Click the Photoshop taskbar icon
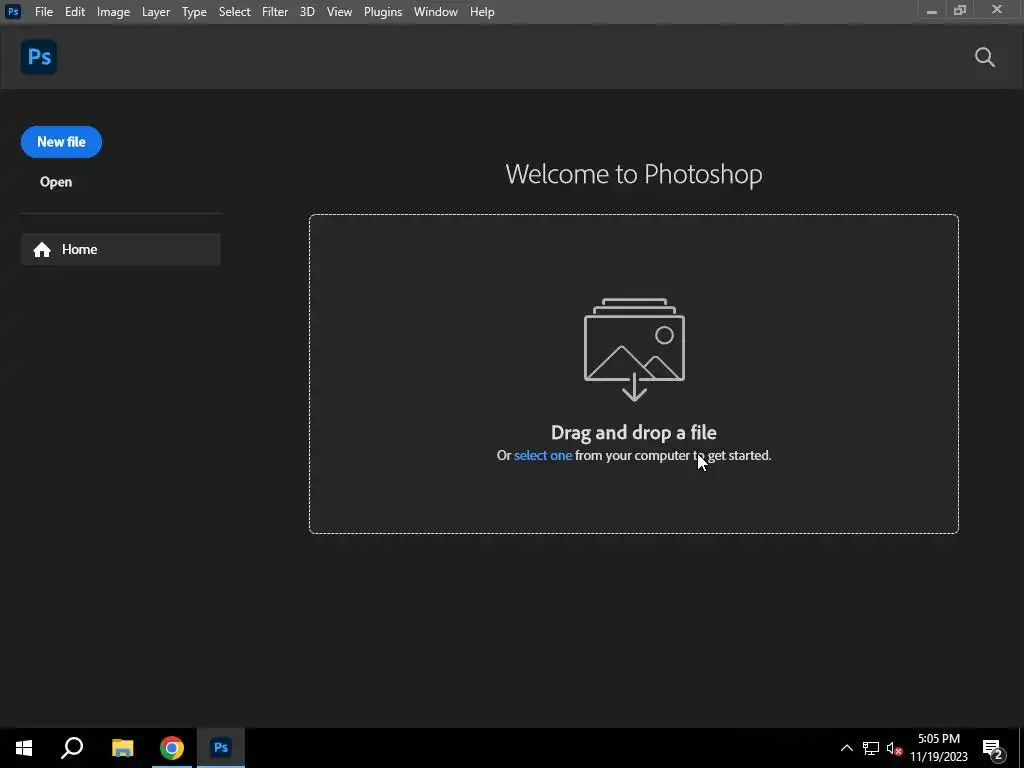This screenshot has width=1024, height=768. tap(221, 748)
